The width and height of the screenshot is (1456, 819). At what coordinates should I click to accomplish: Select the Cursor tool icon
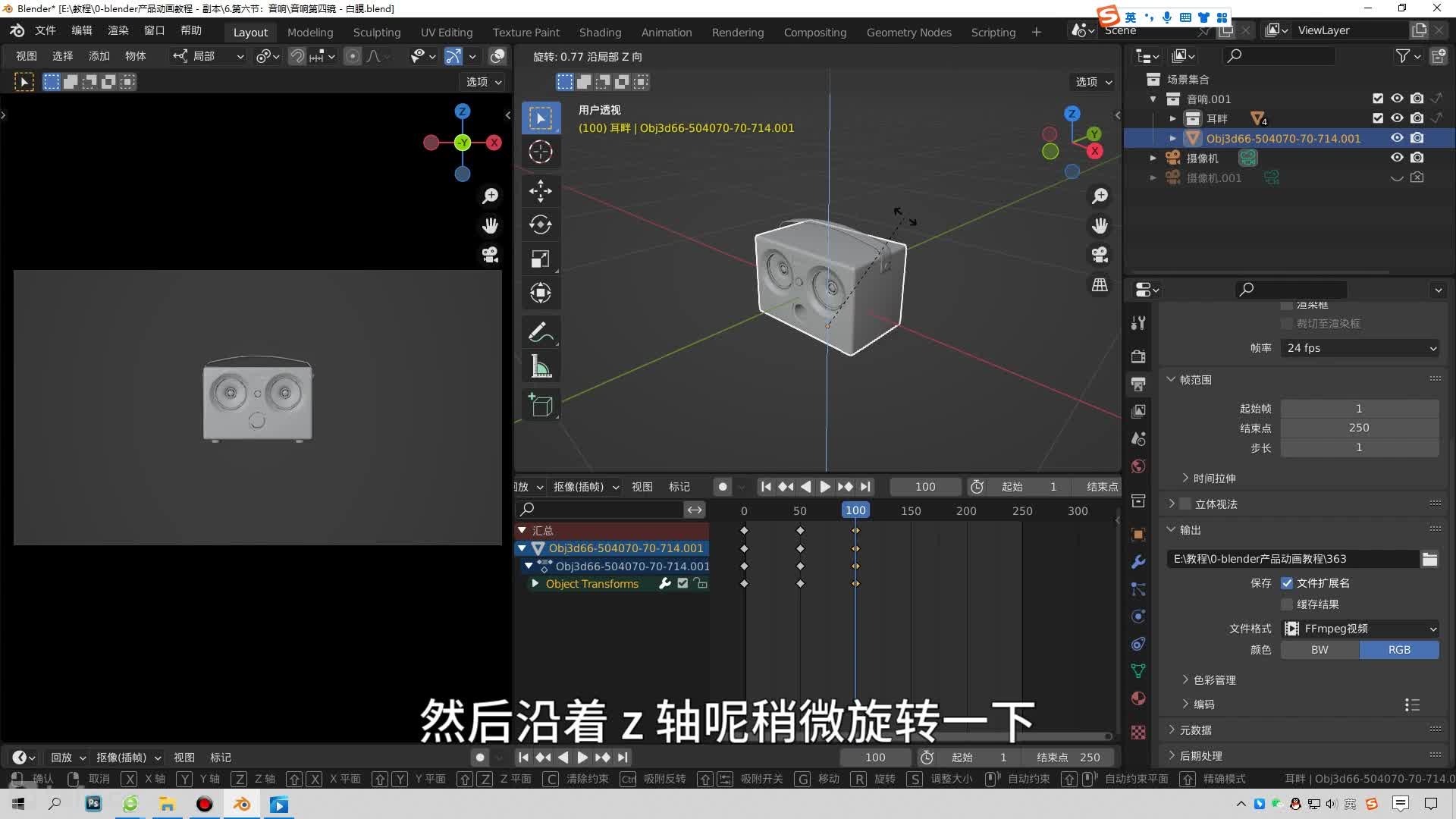coord(541,152)
